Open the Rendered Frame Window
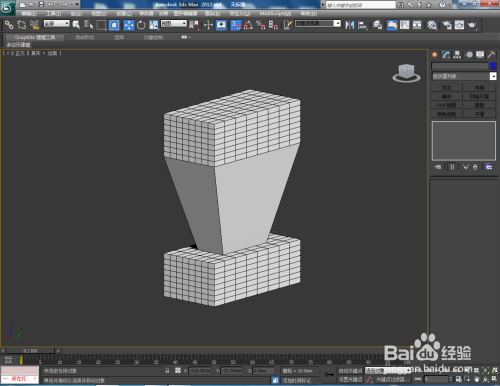The height and width of the screenshot is (386, 500). [459, 25]
